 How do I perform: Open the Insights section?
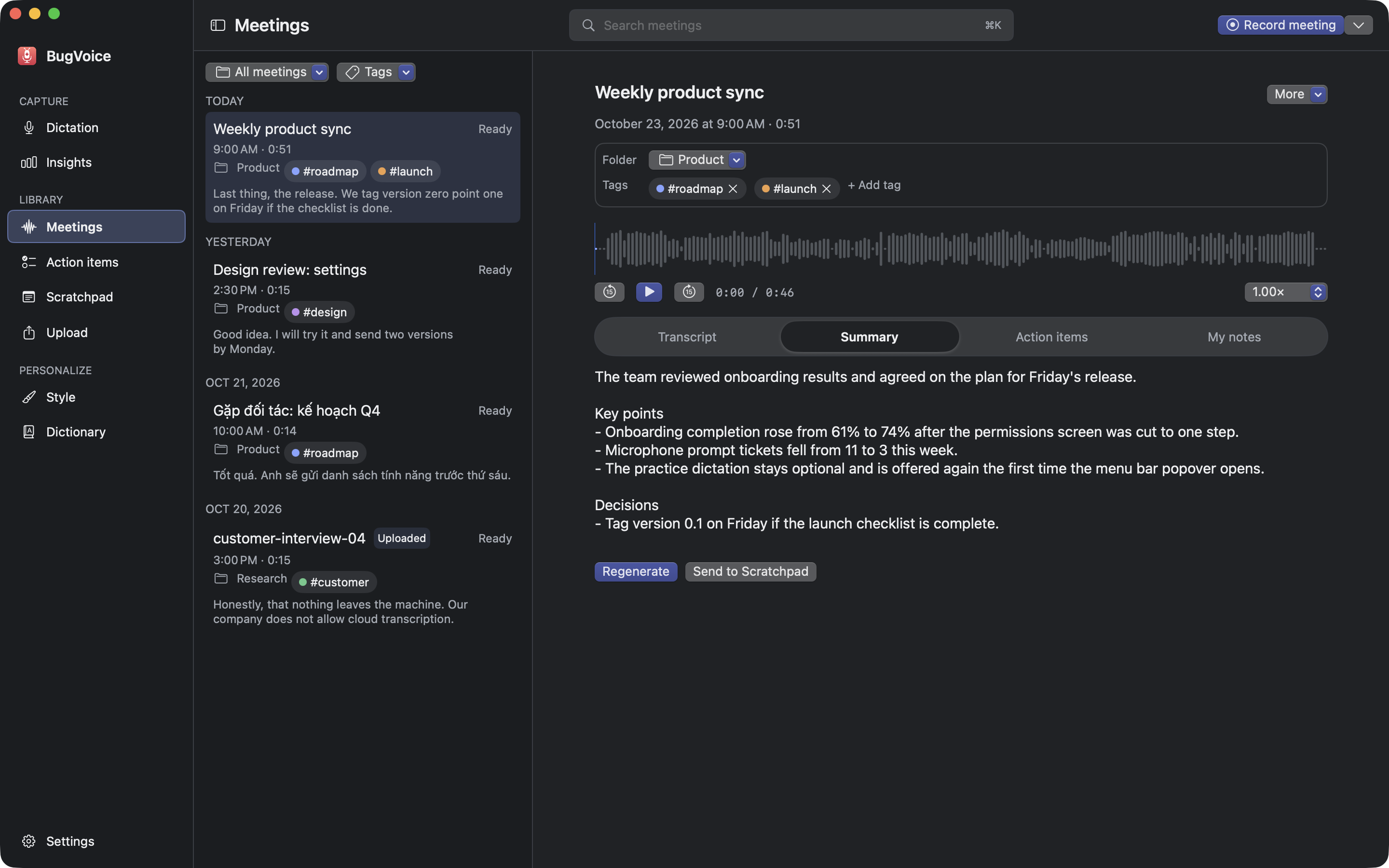click(x=96, y=163)
